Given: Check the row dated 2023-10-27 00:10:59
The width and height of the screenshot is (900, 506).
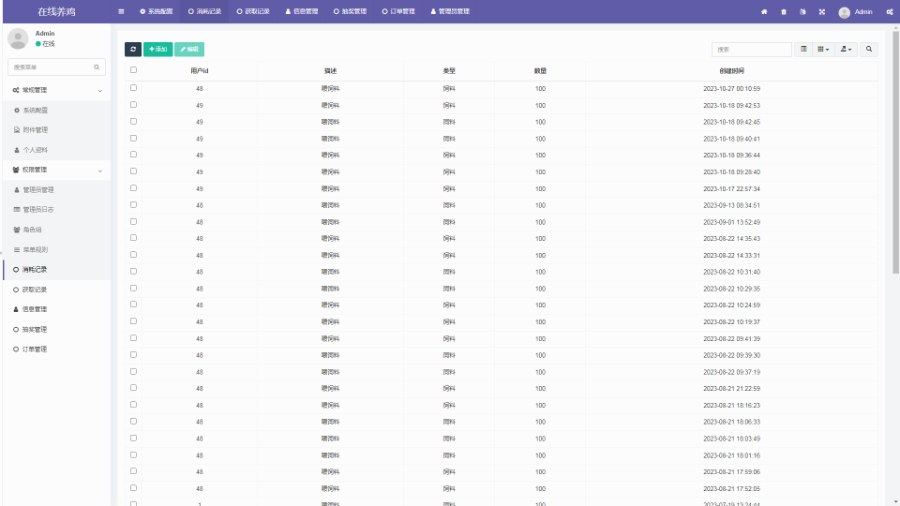Looking at the screenshot, I should (x=133, y=88).
